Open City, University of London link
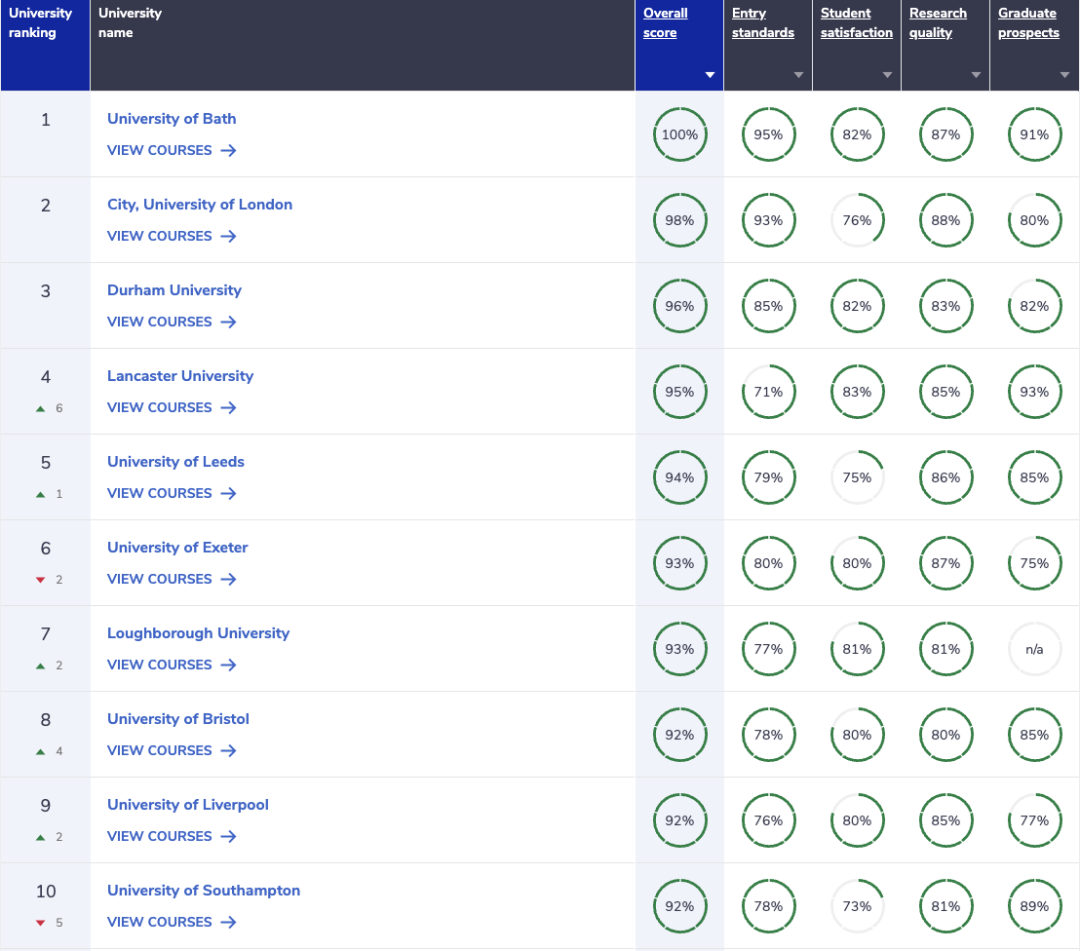 pos(200,204)
